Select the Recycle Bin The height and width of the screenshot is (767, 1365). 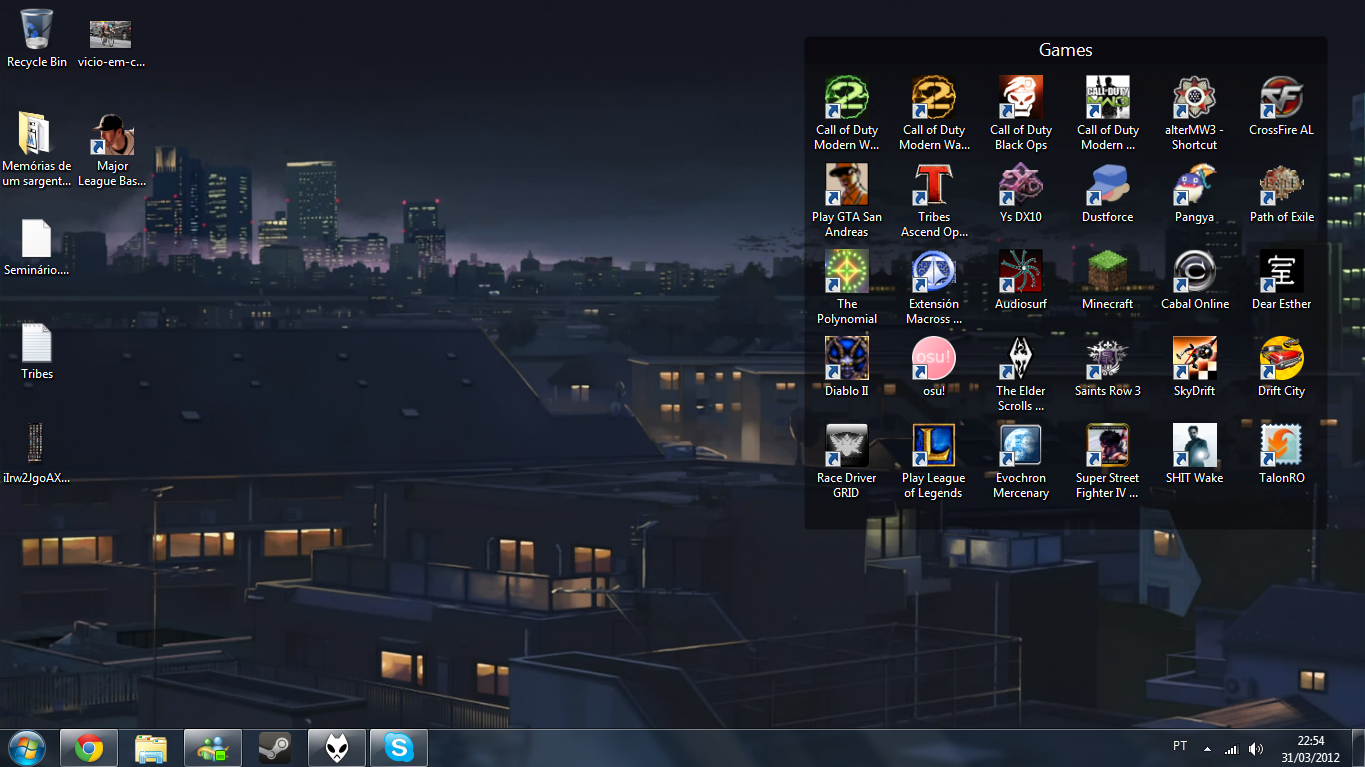point(37,30)
